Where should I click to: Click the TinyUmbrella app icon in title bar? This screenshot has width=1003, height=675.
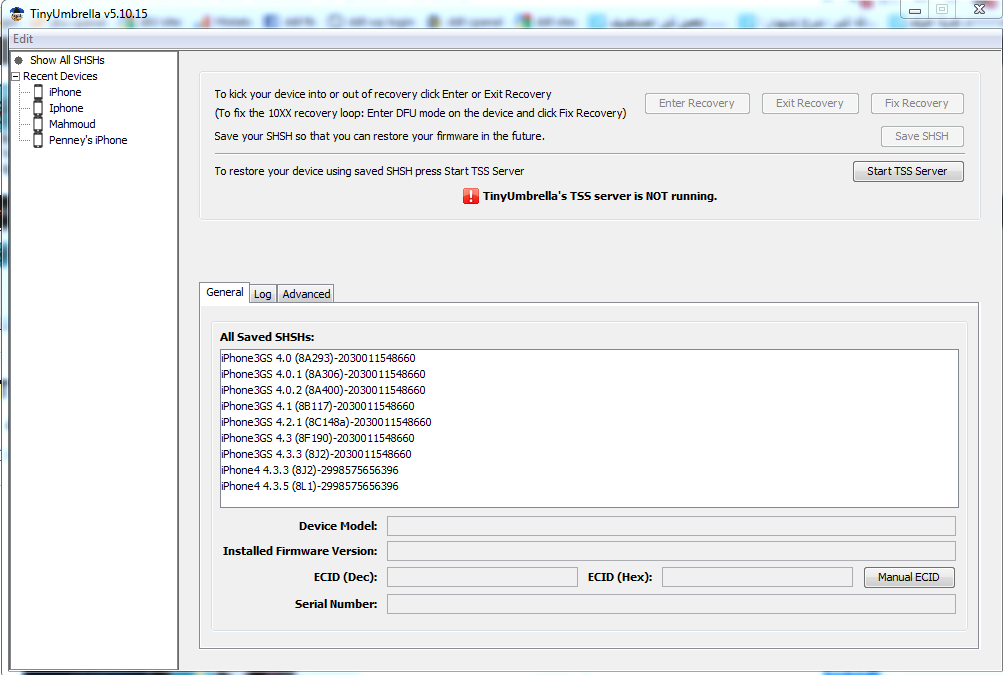point(17,13)
